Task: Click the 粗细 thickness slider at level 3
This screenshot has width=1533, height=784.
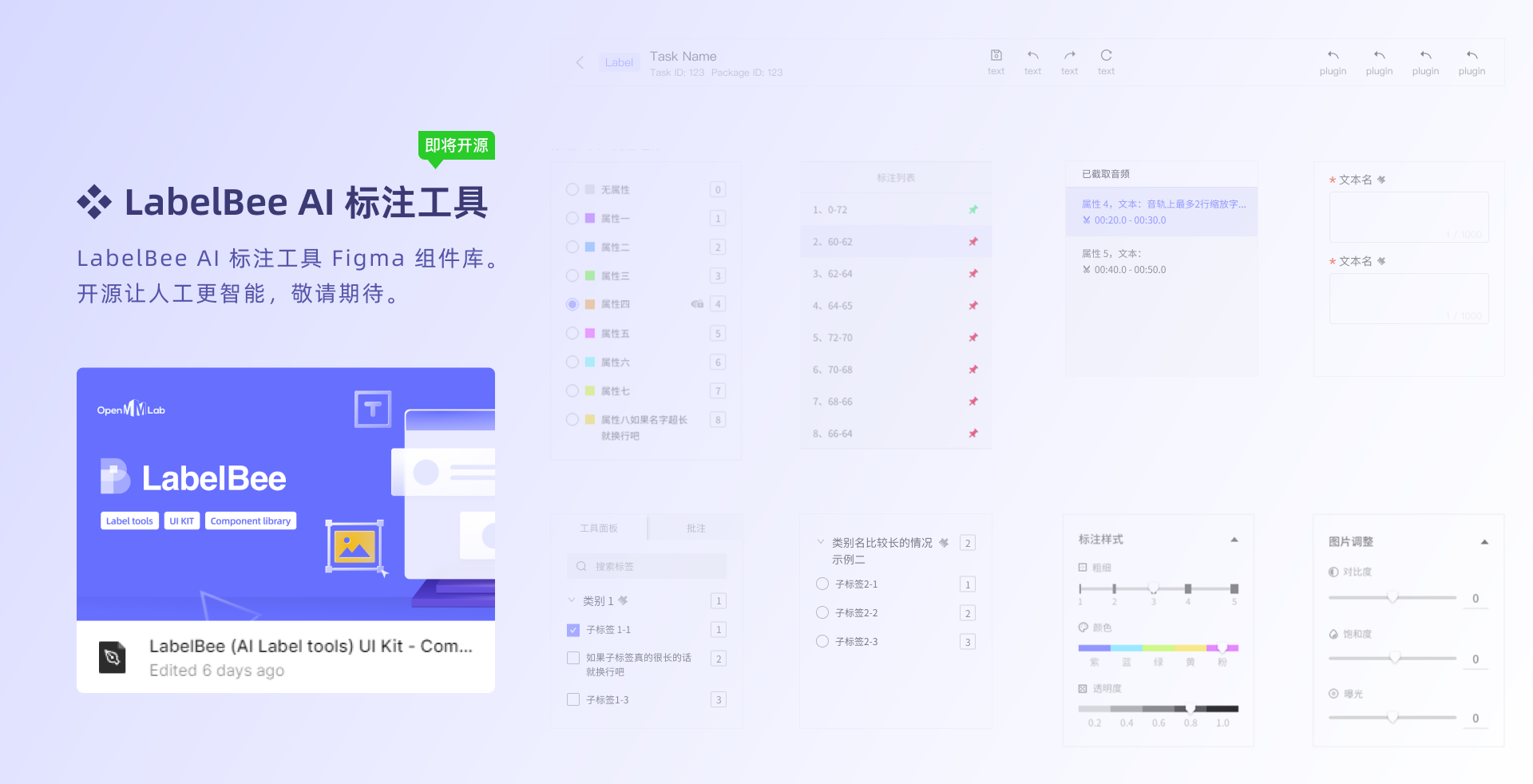Action: click(x=1153, y=588)
